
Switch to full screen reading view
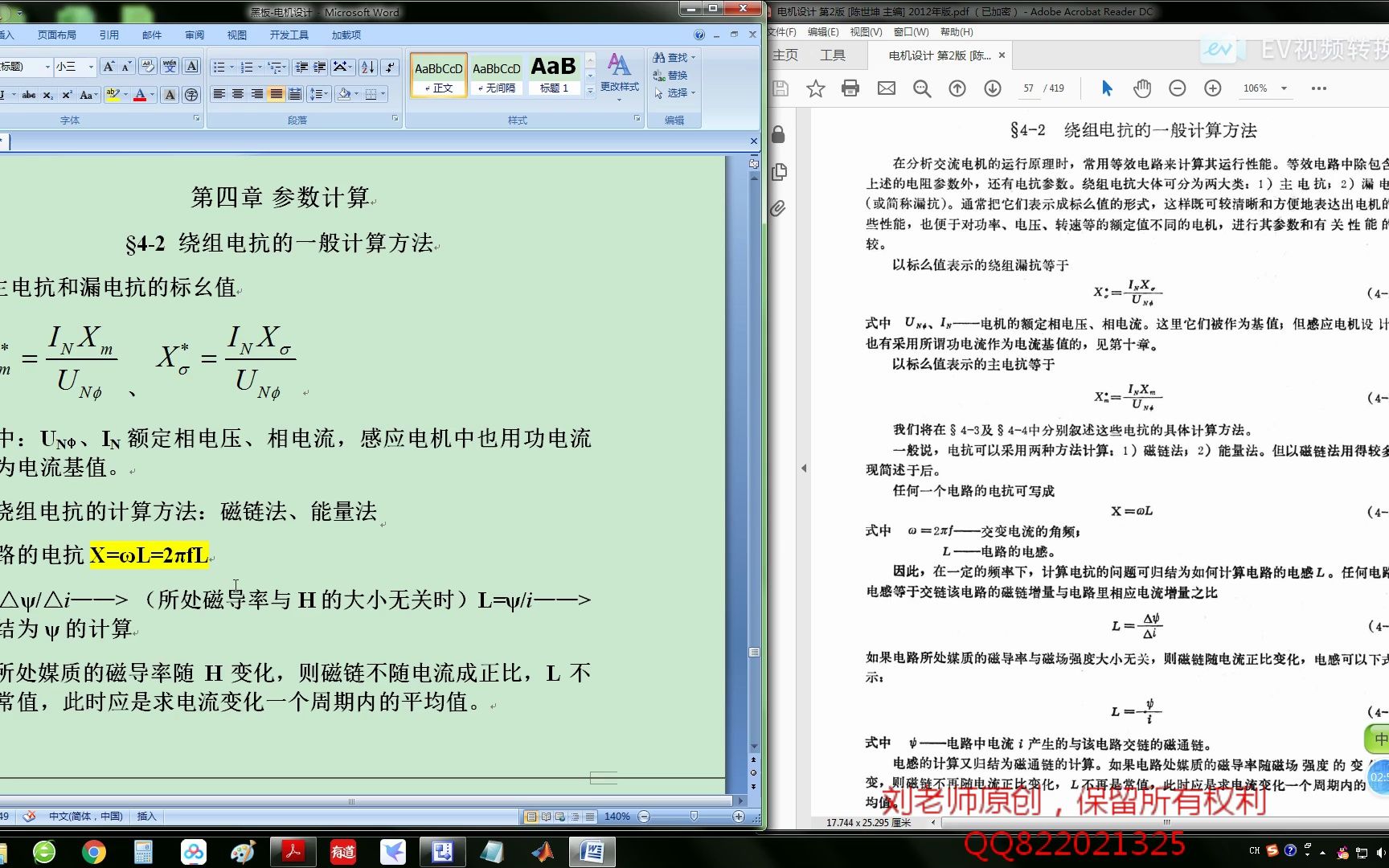click(x=546, y=817)
